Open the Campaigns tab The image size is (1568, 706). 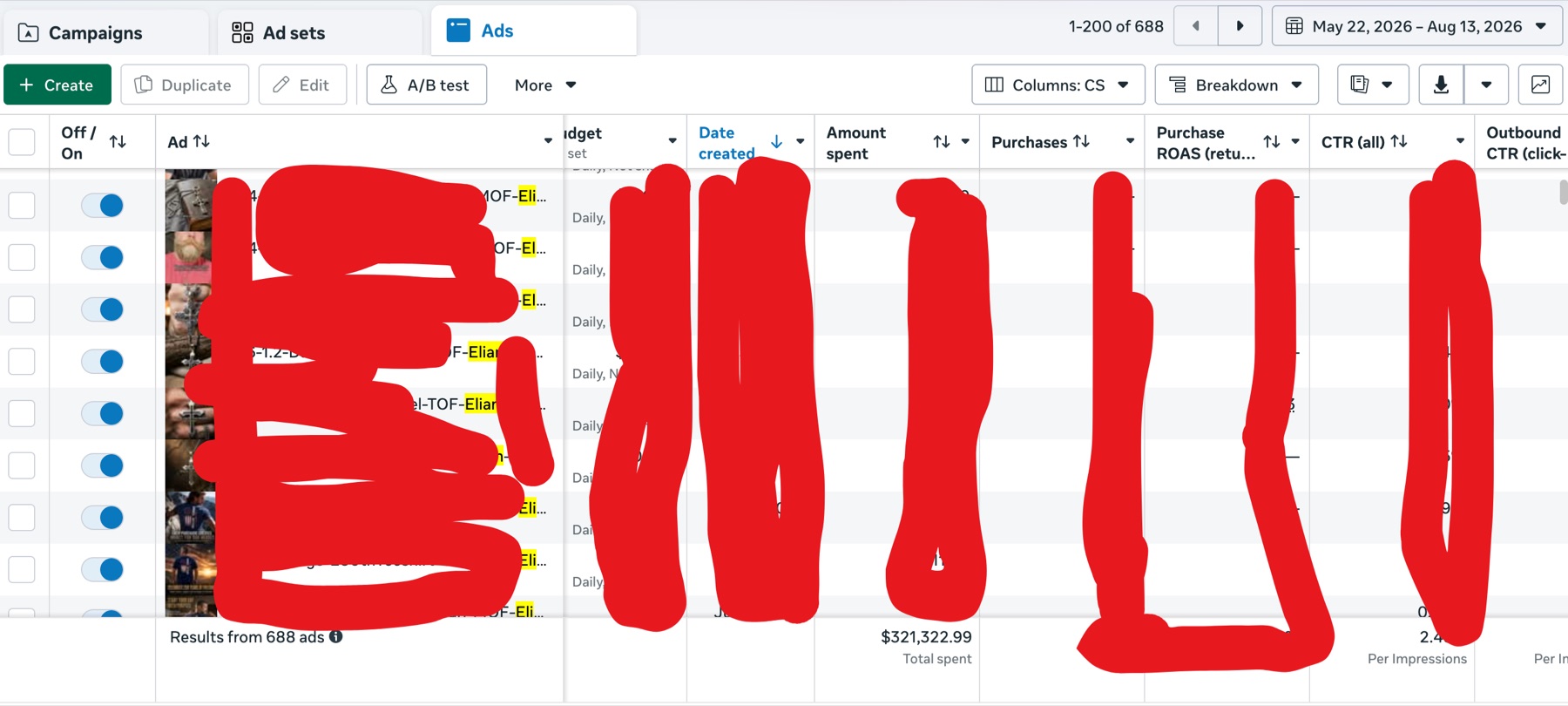[x=105, y=33]
